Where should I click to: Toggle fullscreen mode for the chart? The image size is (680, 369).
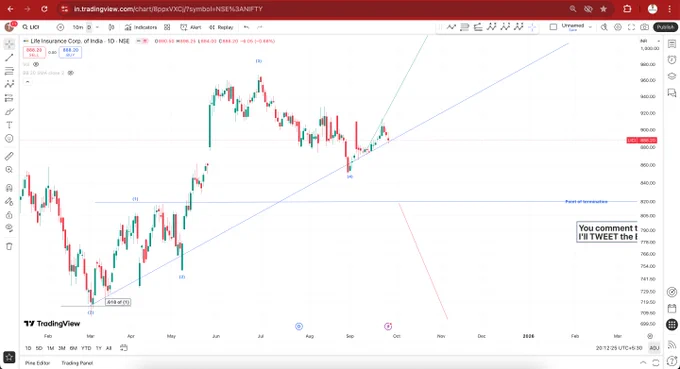coord(631,27)
